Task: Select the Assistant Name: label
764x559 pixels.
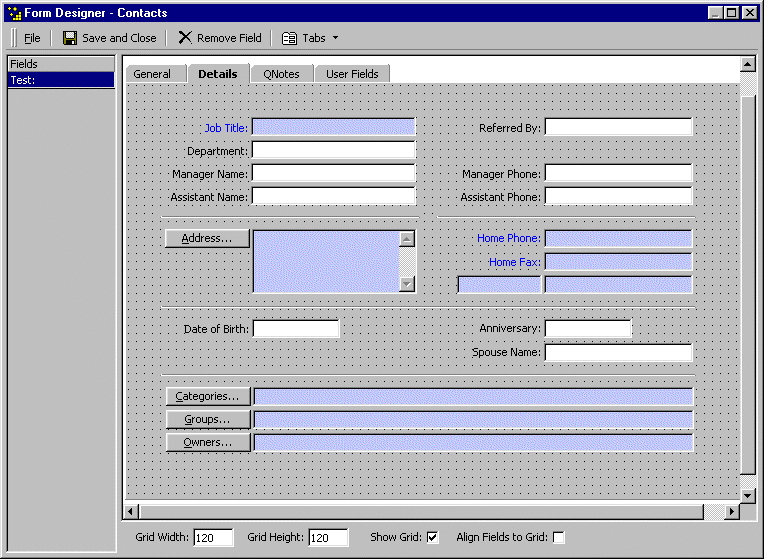Action: tap(209, 197)
